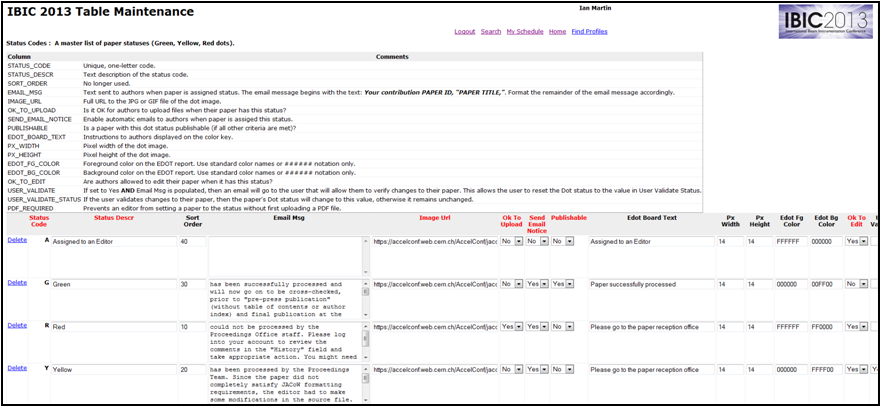Image resolution: width=881 pixels, height=407 pixels.
Task: Click the Px Height field in Green row
Action: (x=759, y=284)
